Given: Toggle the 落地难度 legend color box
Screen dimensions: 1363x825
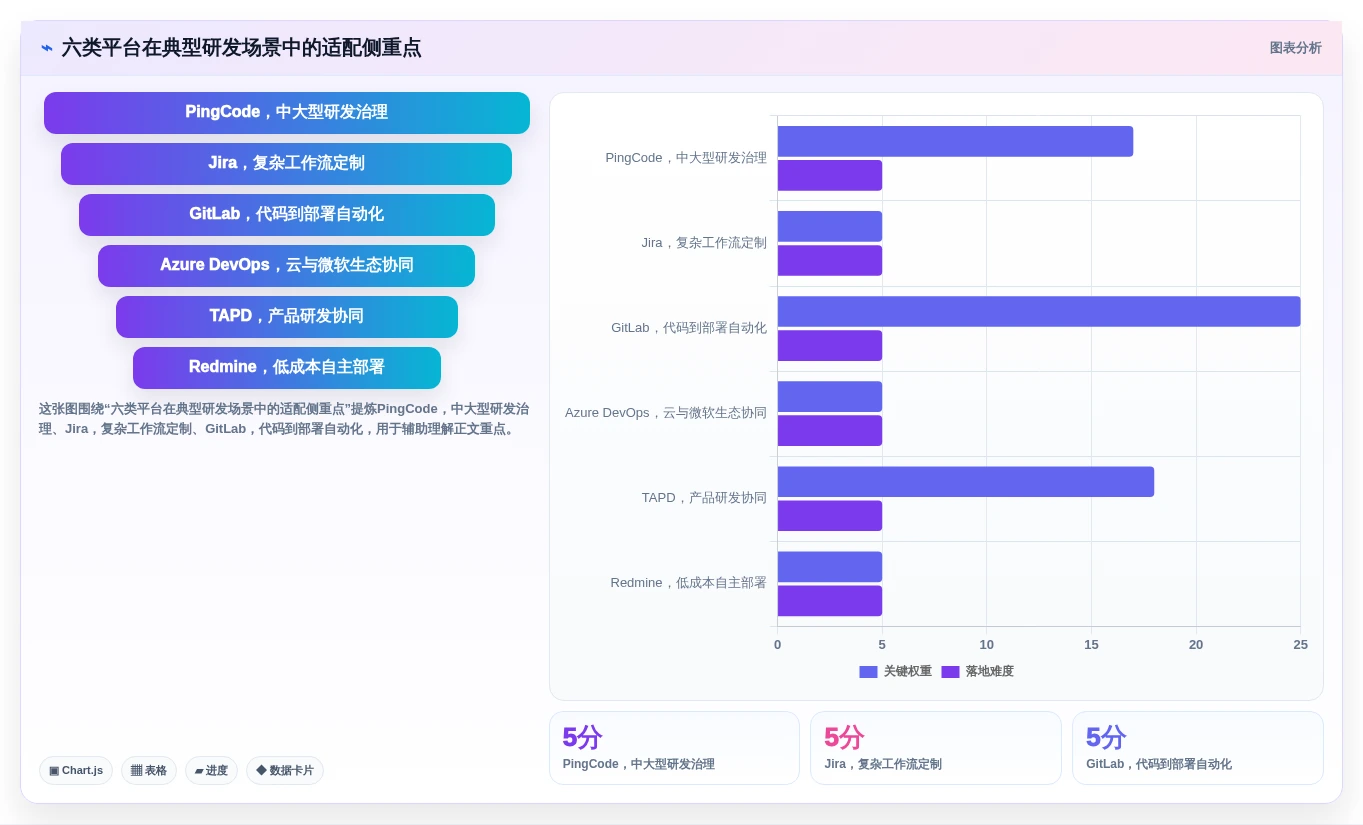Looking at the screenshot, I should [x=950, y=672].
